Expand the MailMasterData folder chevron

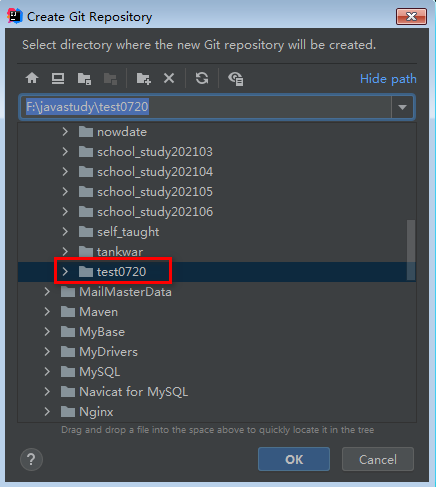coord(47,292)
